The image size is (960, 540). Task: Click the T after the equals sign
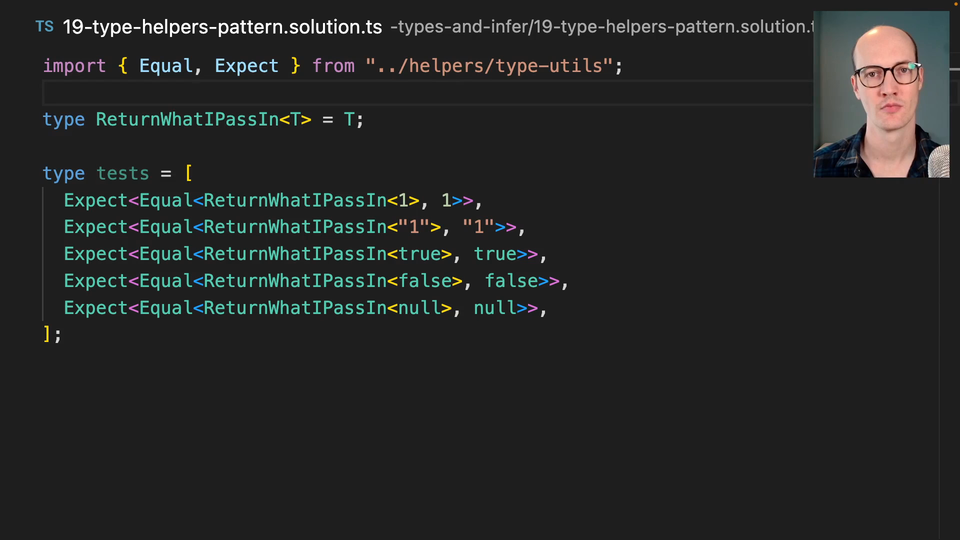(349, 120)
